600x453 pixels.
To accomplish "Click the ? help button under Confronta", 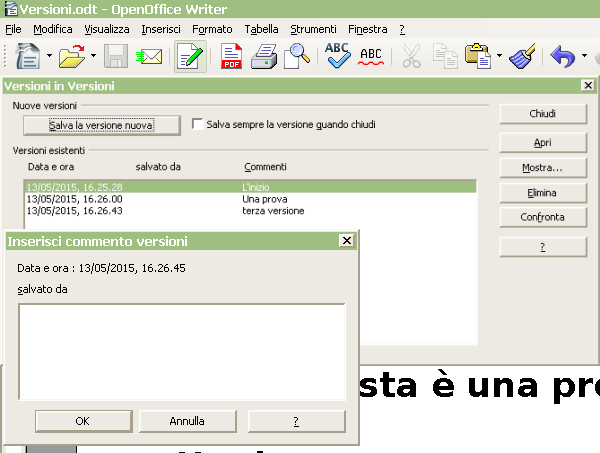I will (x=543, y=247).
